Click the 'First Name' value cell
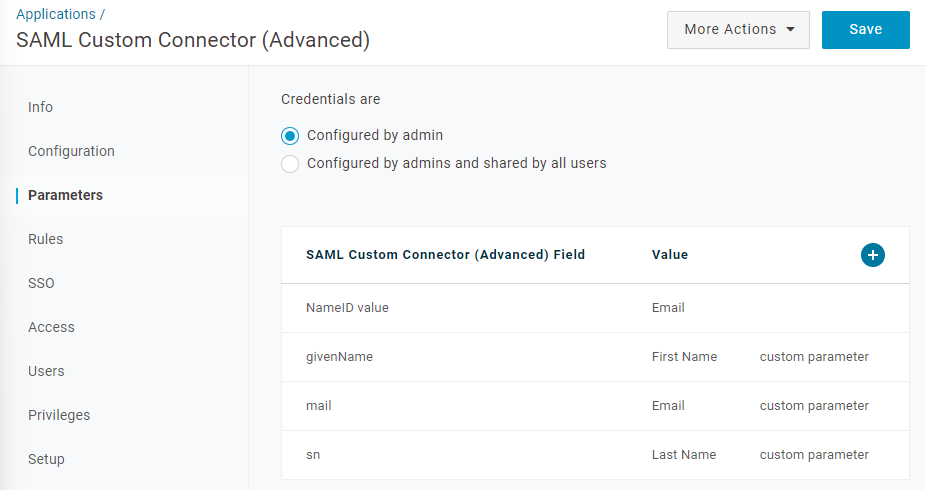The image size is (925, 490). 684,357
